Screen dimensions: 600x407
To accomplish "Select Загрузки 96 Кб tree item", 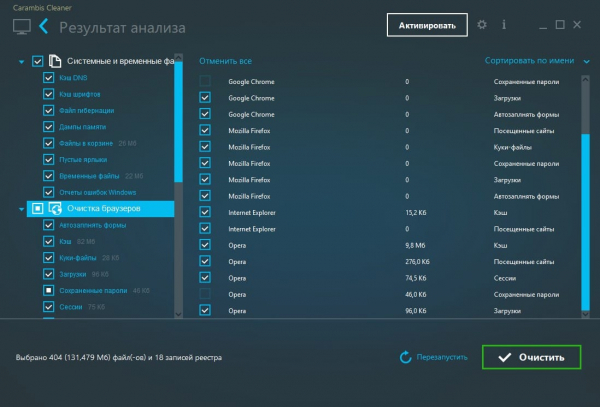I will pyautogui.click(x=84, y=274).
